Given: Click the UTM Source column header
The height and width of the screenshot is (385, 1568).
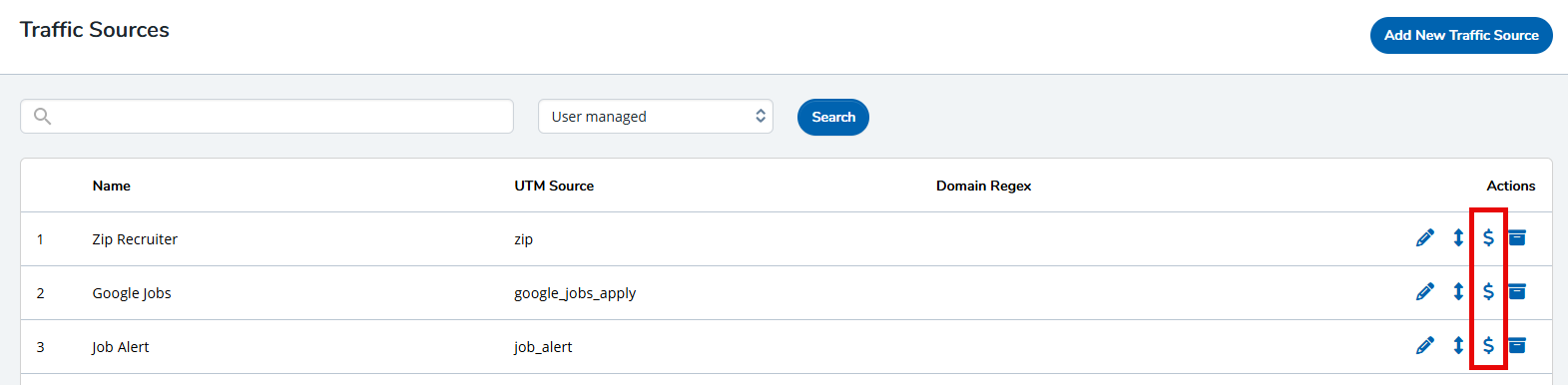Looking at the screenshot, I should click(x=554, y=186).
